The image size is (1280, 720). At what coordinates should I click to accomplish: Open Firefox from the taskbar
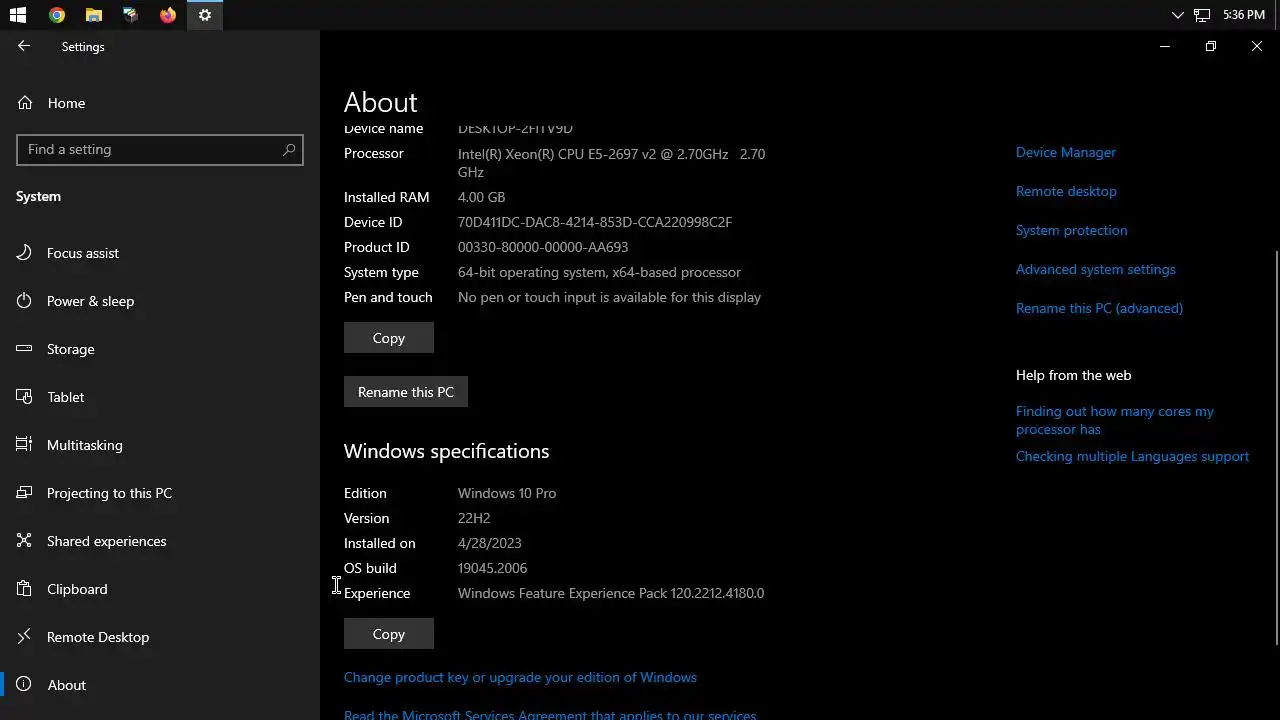[x=168, y=15]
